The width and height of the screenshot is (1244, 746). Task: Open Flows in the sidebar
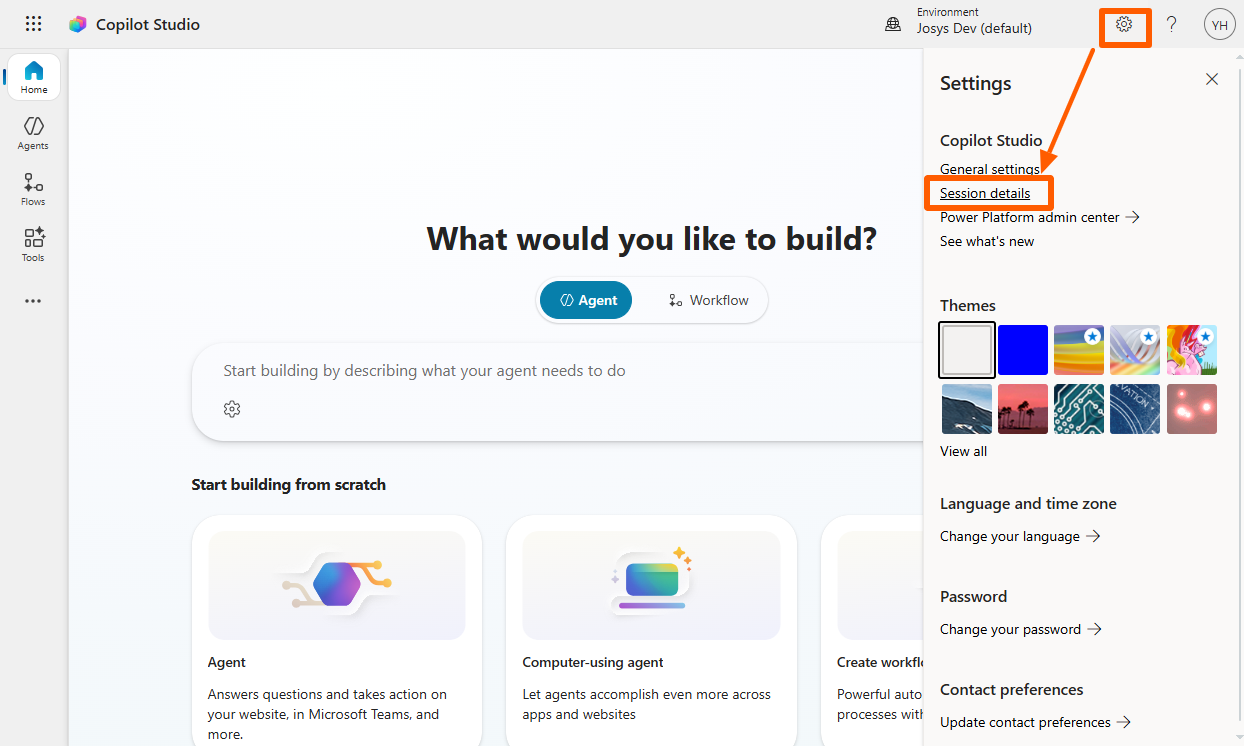34,189
